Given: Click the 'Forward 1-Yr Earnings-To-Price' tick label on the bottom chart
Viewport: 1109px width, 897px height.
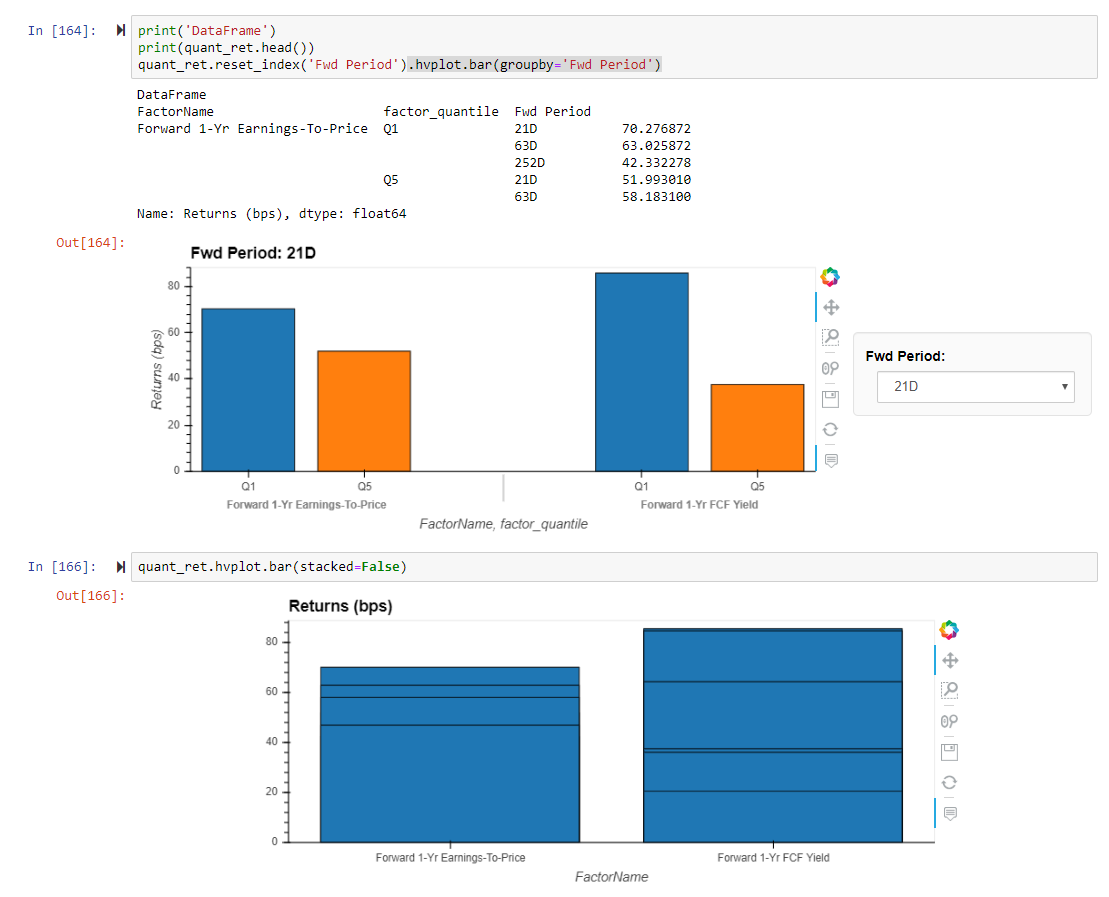Looking at the screenshot, I should click(x=451, y=857).
